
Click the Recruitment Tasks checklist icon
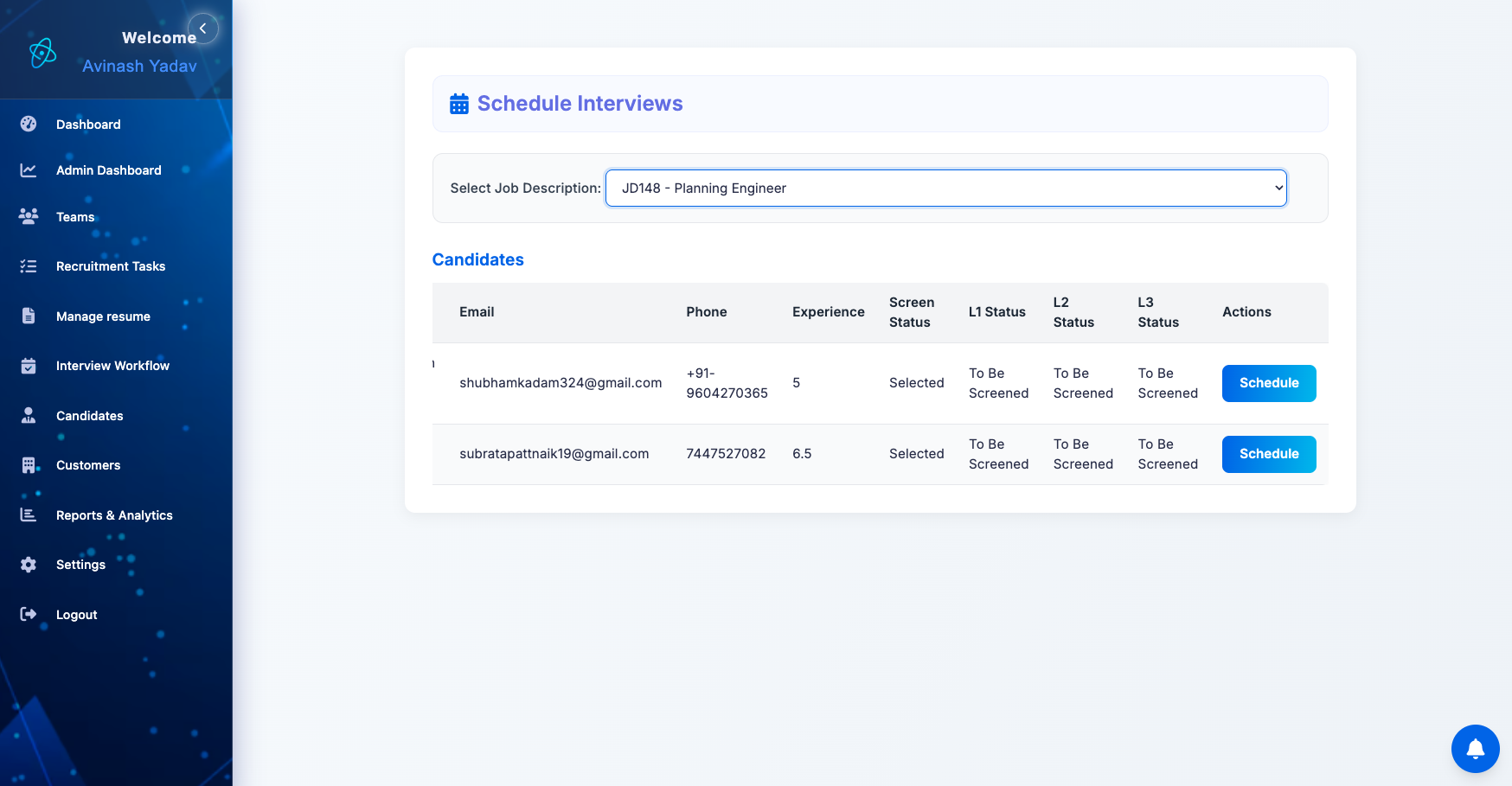(29, 266)
